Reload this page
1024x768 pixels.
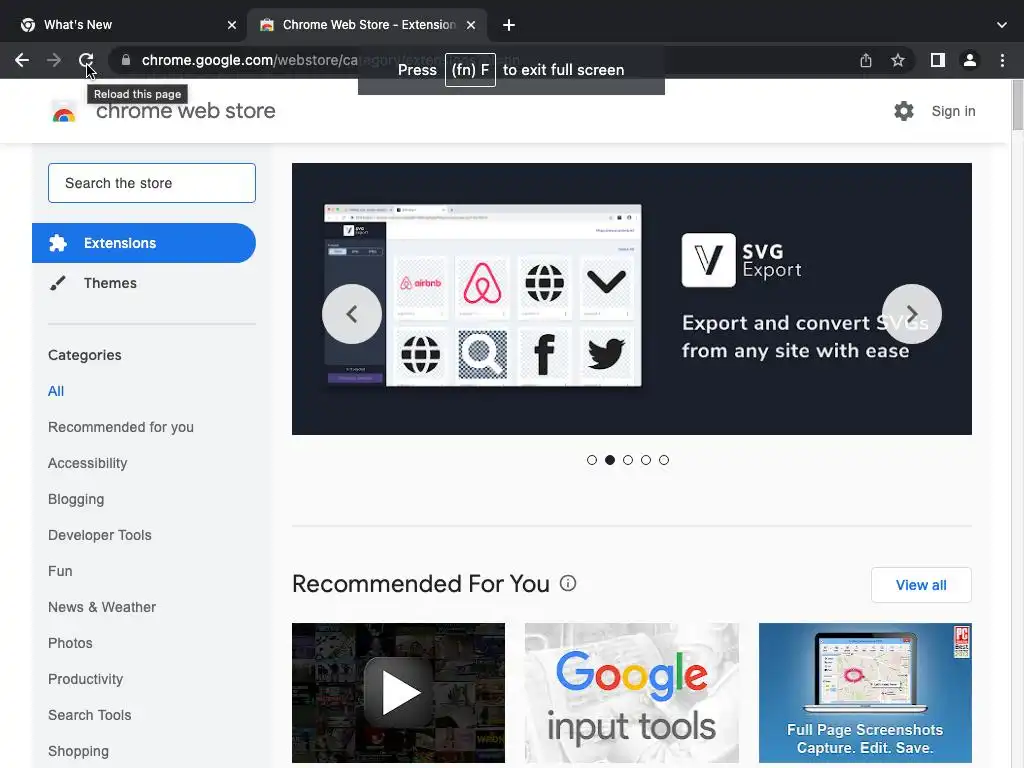[86, 60]
